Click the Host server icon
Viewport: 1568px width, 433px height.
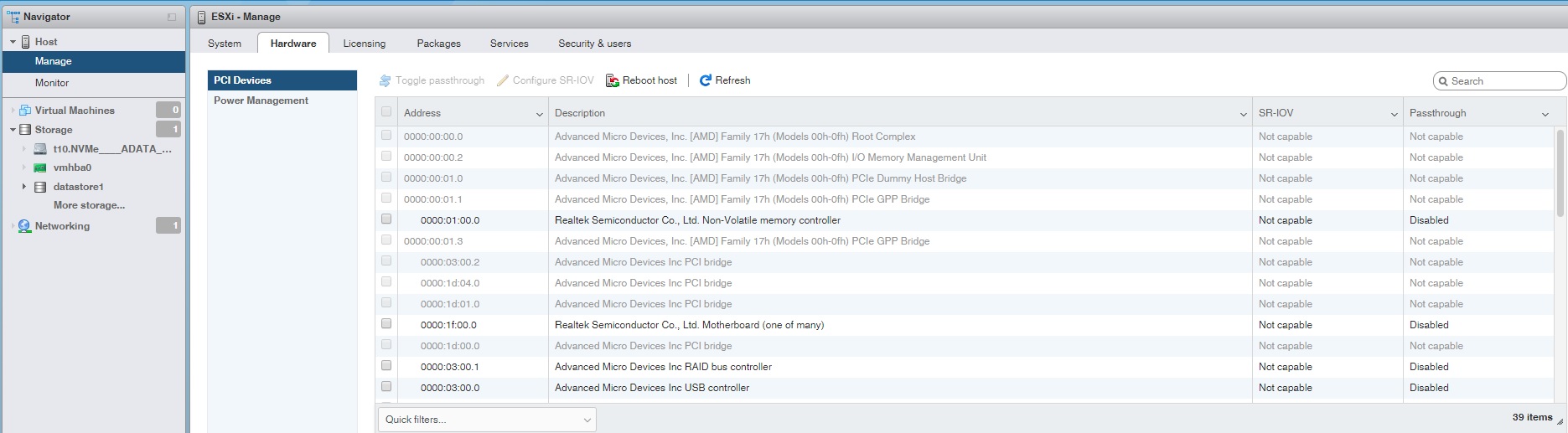click(x=26, y=41)
